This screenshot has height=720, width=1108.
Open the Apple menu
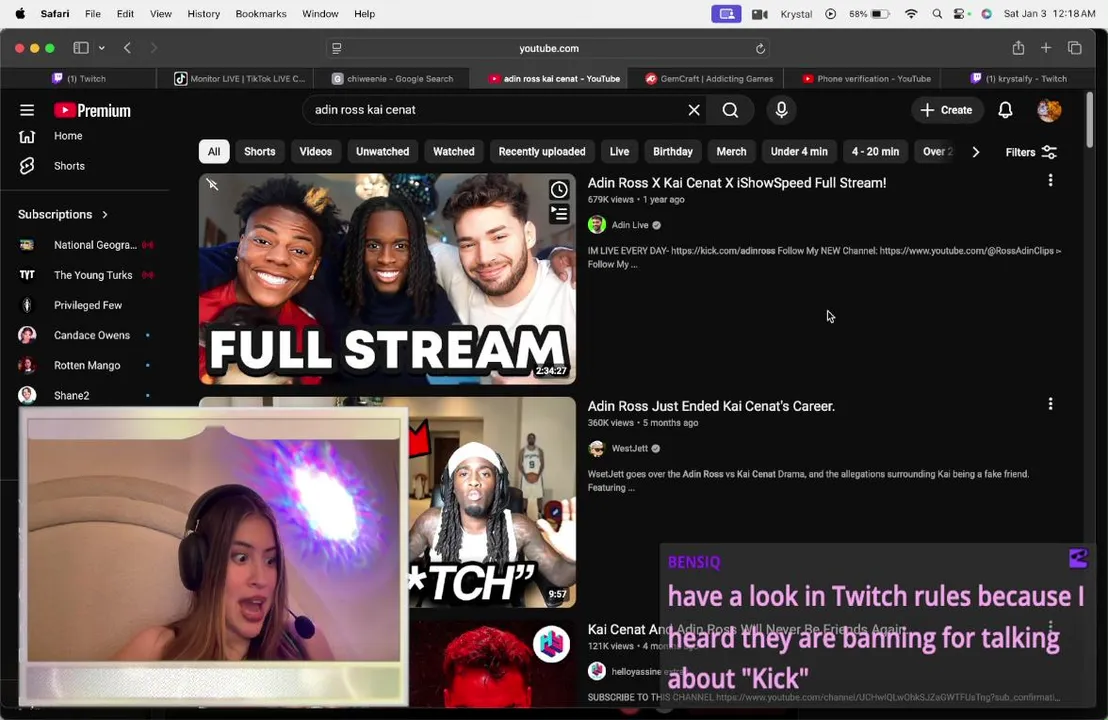pos(20,13)
